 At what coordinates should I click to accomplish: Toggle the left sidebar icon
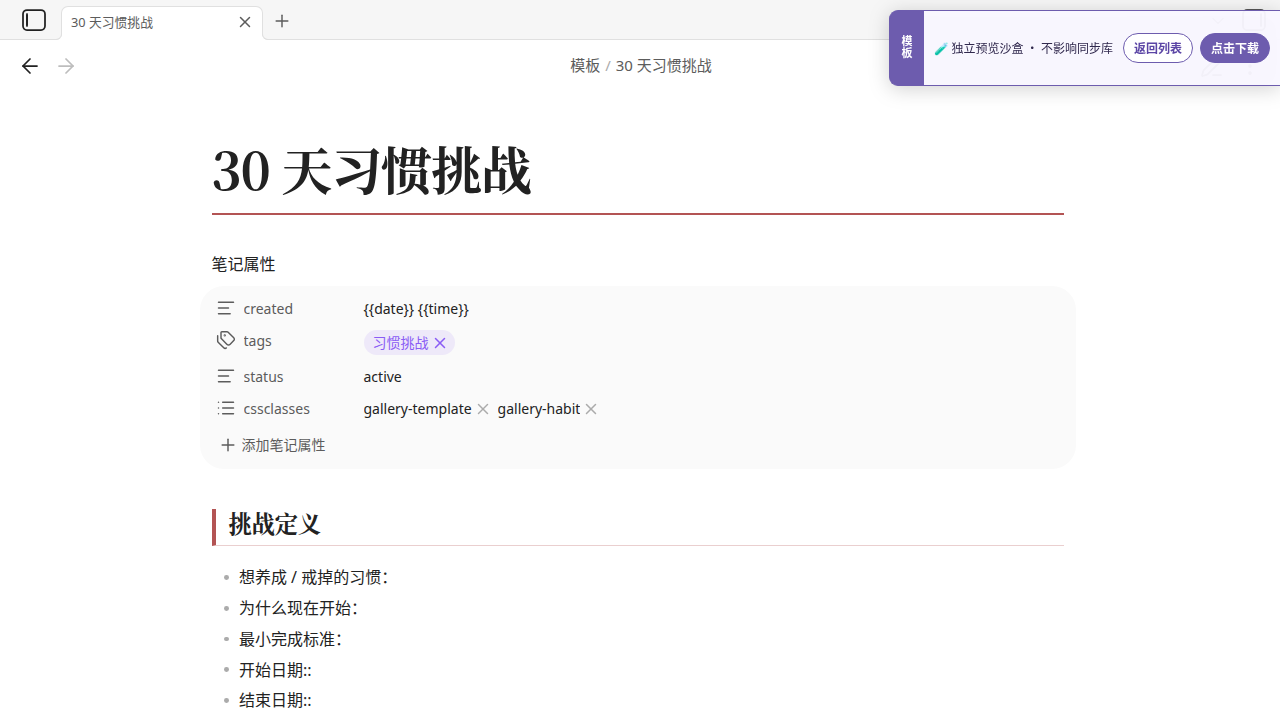34,20
